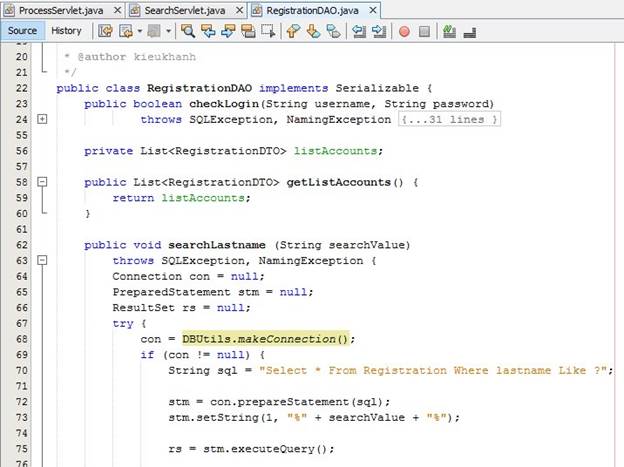Open the SearchServlet.java tab
The height and width of the screenshot is (467, 624).
[x=185, y=10]
